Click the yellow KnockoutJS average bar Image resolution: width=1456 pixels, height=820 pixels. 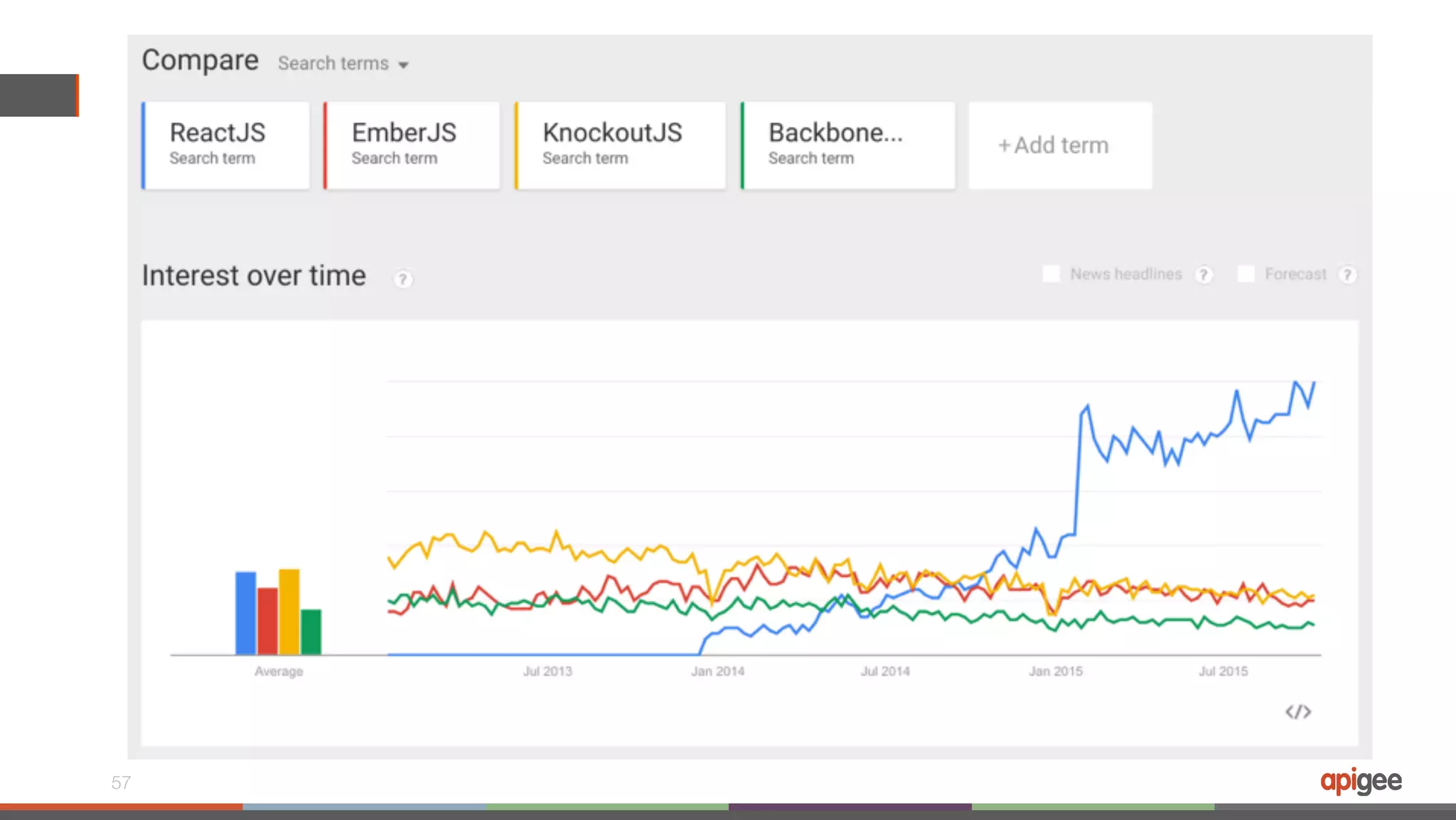tap(289, 611)
